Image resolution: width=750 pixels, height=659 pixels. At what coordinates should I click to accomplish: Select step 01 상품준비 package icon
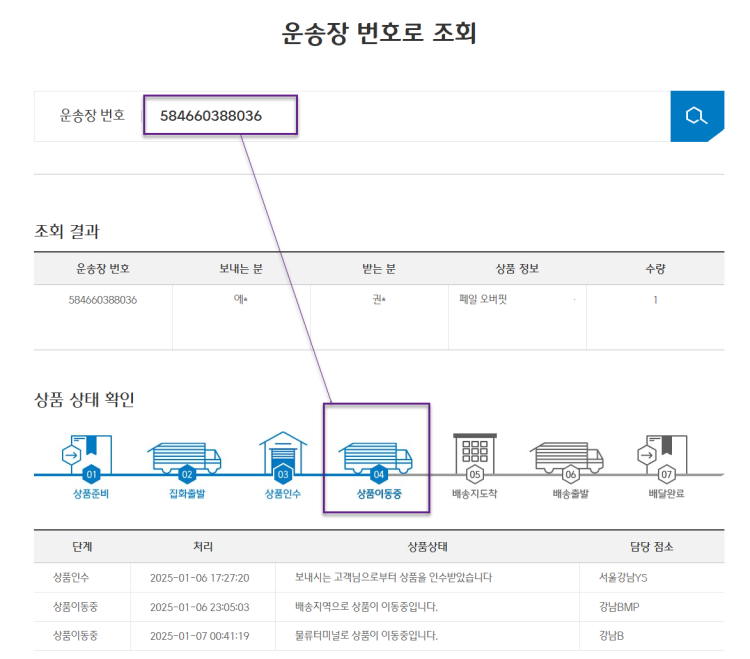point(88,457)
